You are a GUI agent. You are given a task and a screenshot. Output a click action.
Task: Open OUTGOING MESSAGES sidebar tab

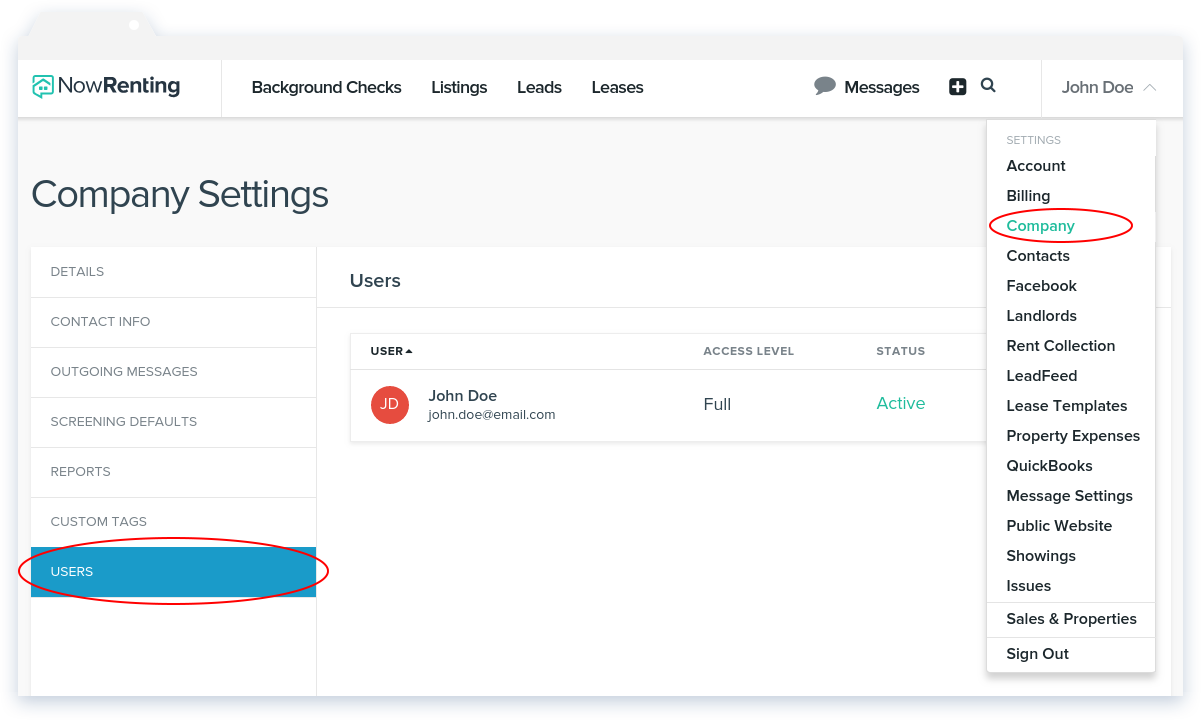(174, 372)
